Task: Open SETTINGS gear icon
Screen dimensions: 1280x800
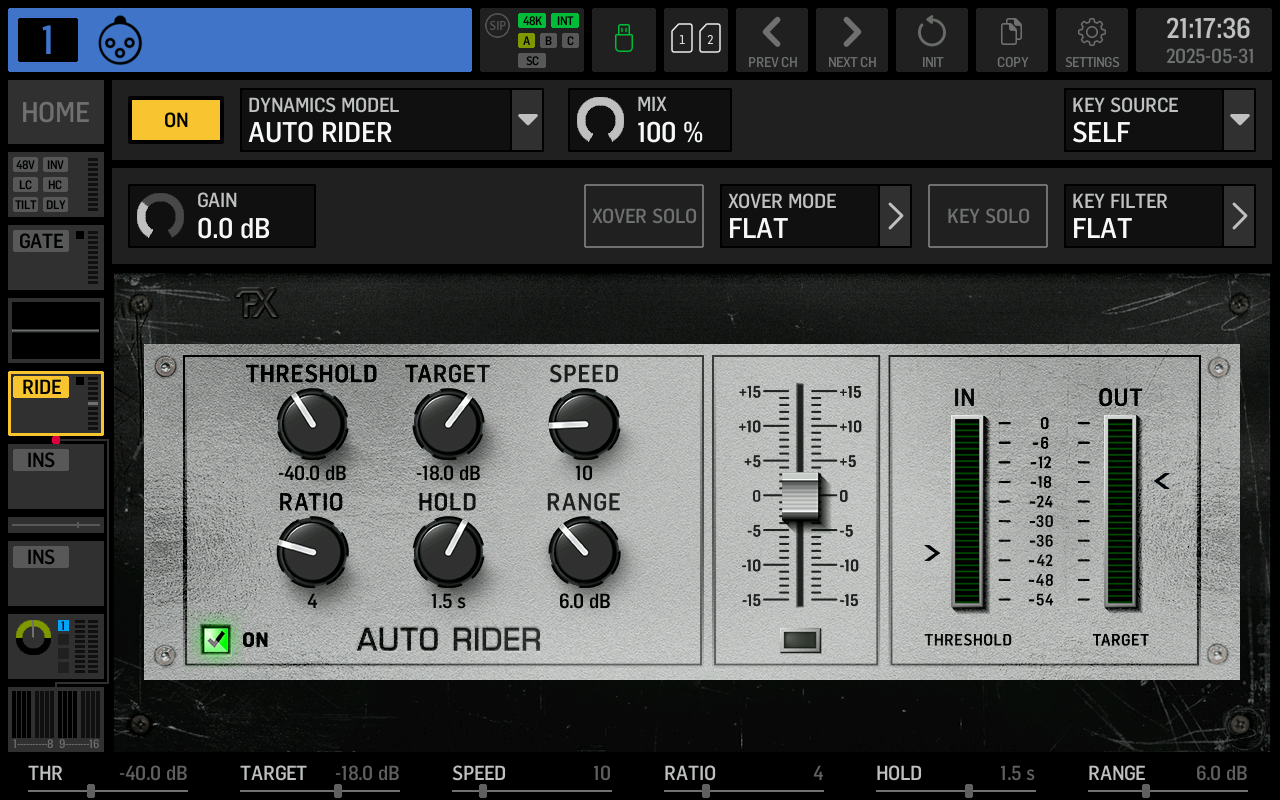Action: pyautogui.click(x=1092, y=40)
